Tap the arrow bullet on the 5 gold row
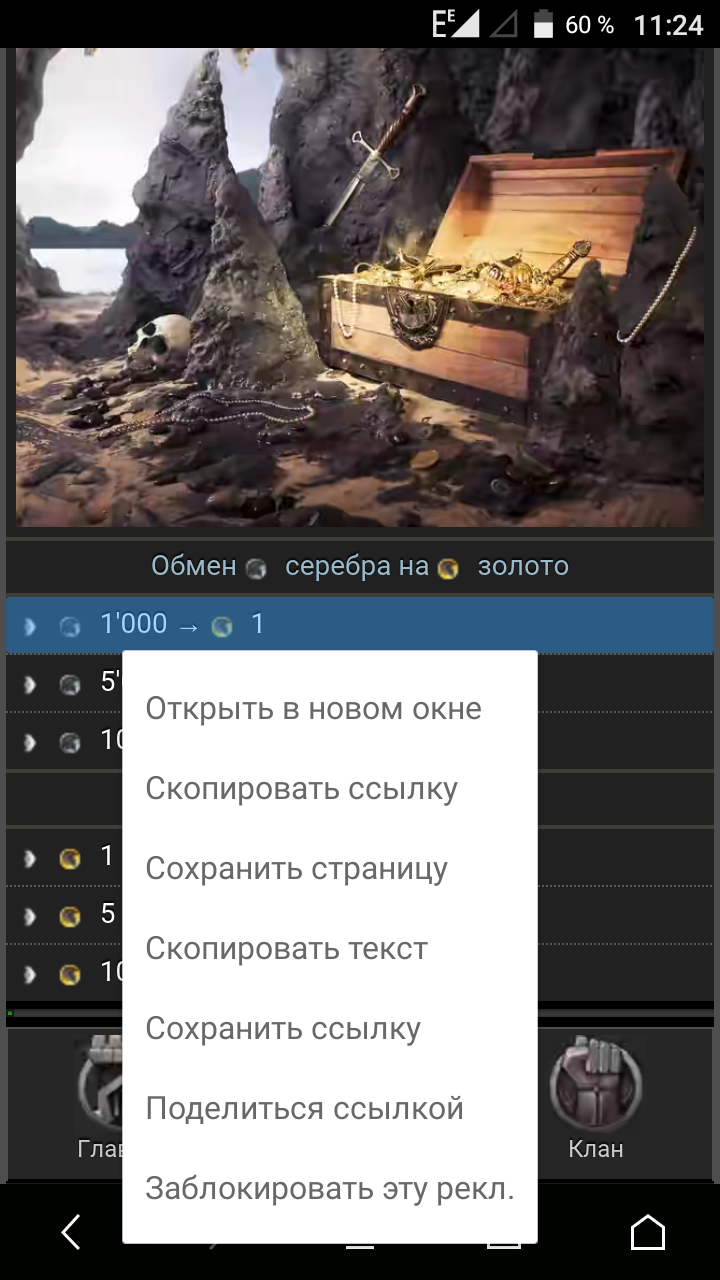Image resolution: width=720 pixels, height=1280 pixels. (x=31, y=916)
